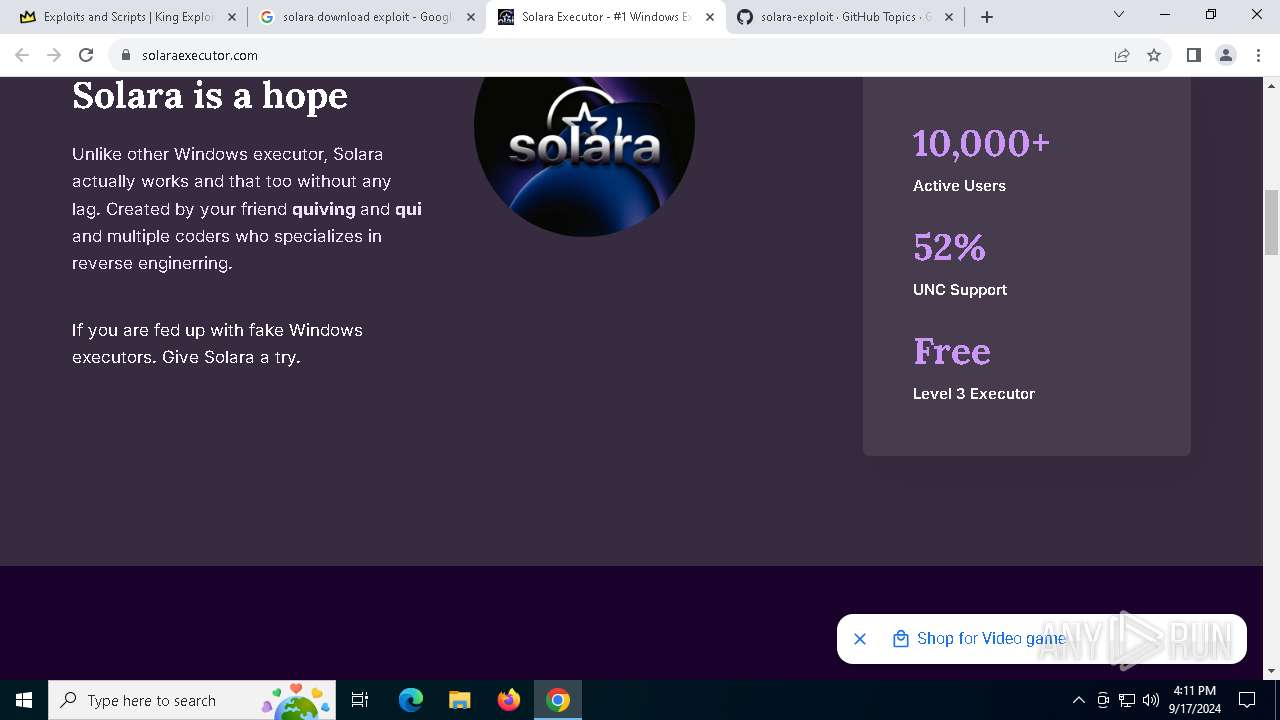Click the '52%' statistic

(949, 247)
